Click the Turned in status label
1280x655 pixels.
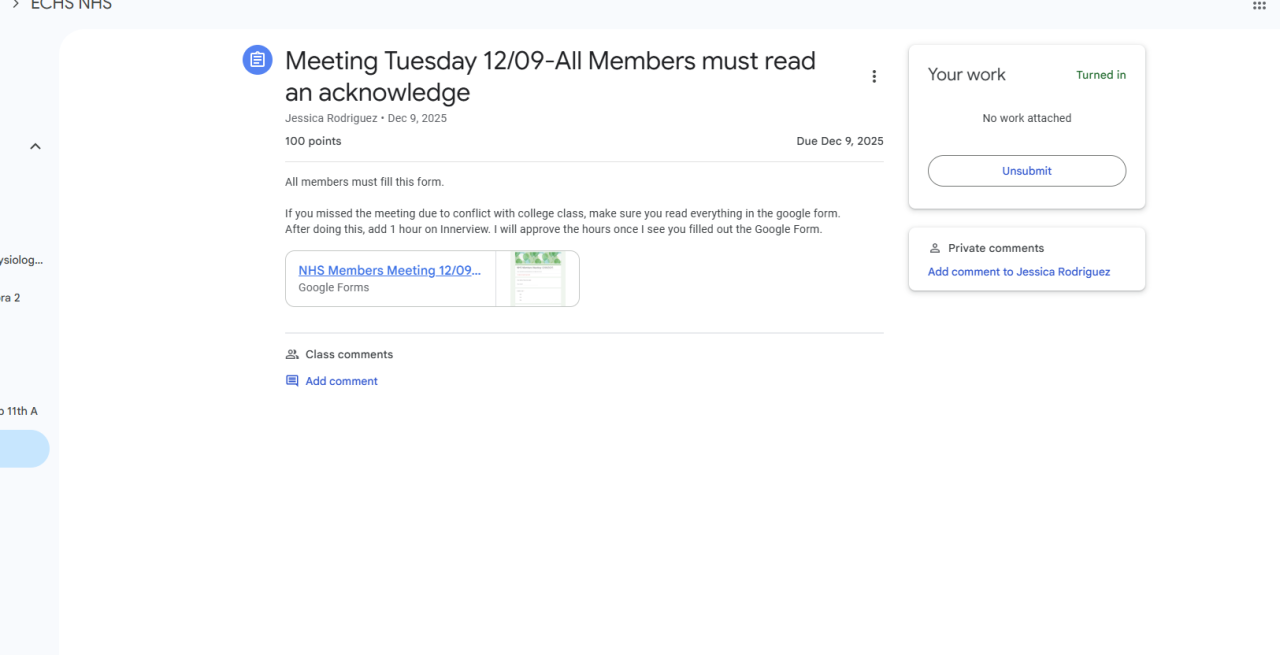(x=1100, y=75)
